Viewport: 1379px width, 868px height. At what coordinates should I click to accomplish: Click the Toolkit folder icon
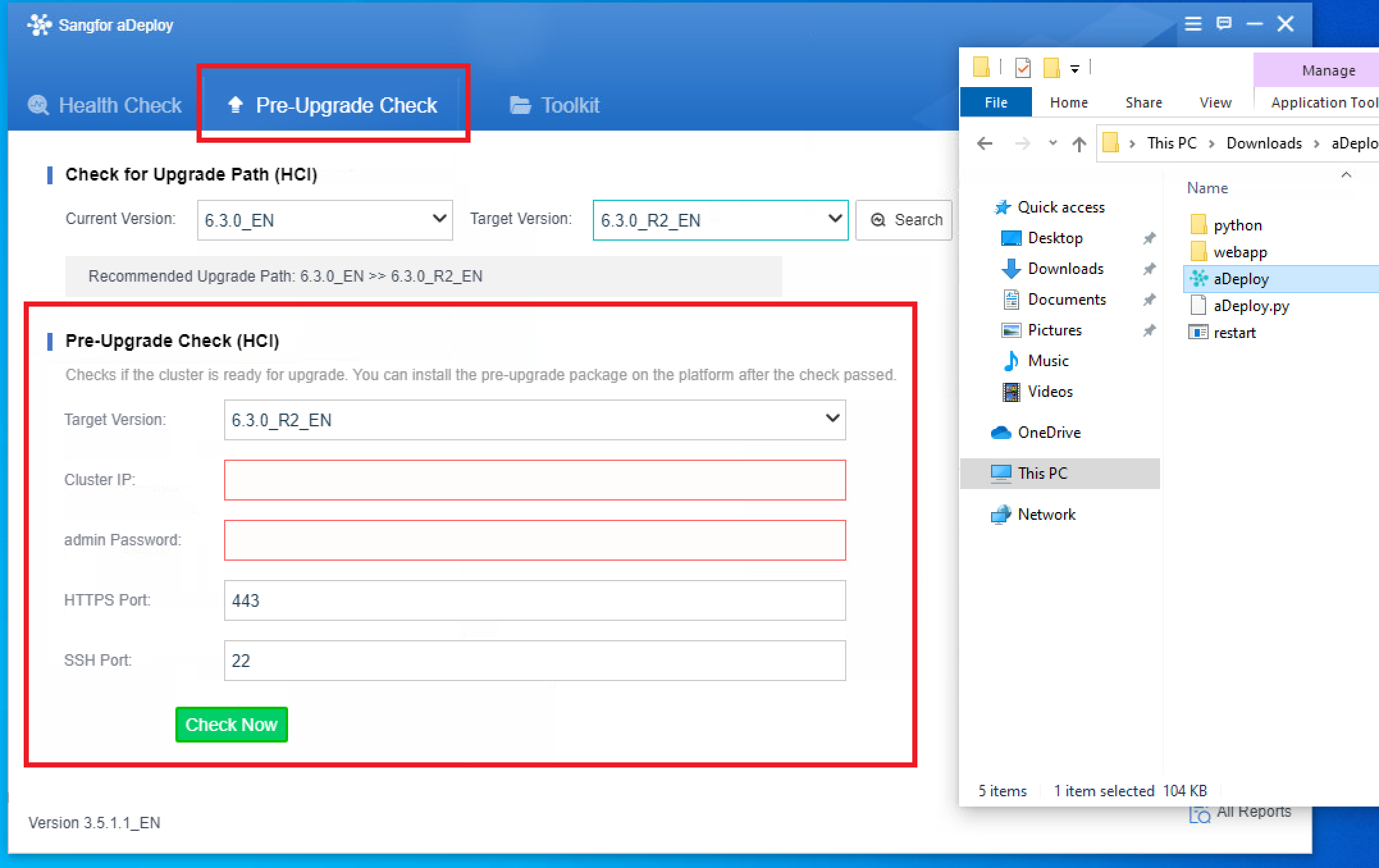coord(520,105)
